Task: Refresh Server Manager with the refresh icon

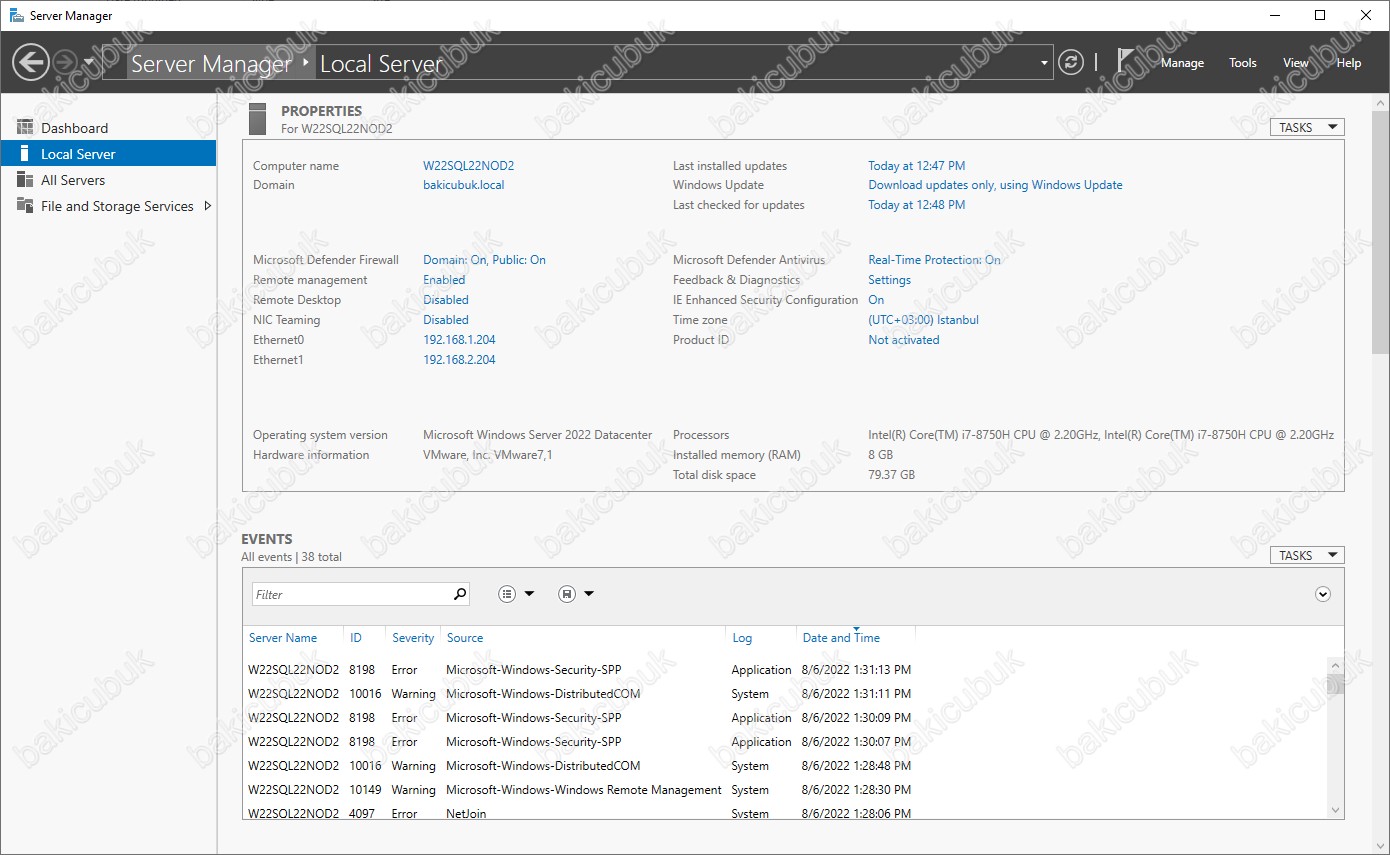Action: [x=1071, y=62]
